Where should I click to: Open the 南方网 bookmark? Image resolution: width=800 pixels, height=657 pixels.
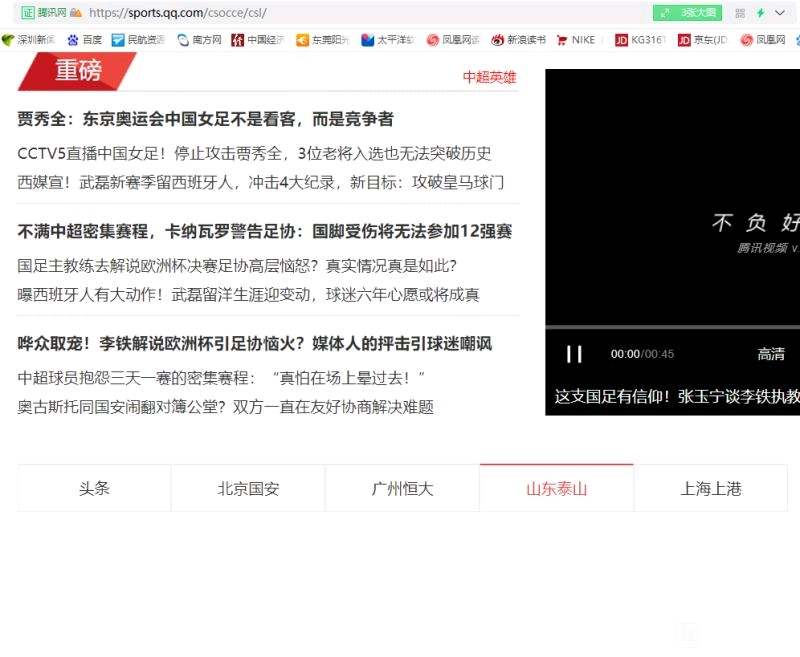[199, 40]
